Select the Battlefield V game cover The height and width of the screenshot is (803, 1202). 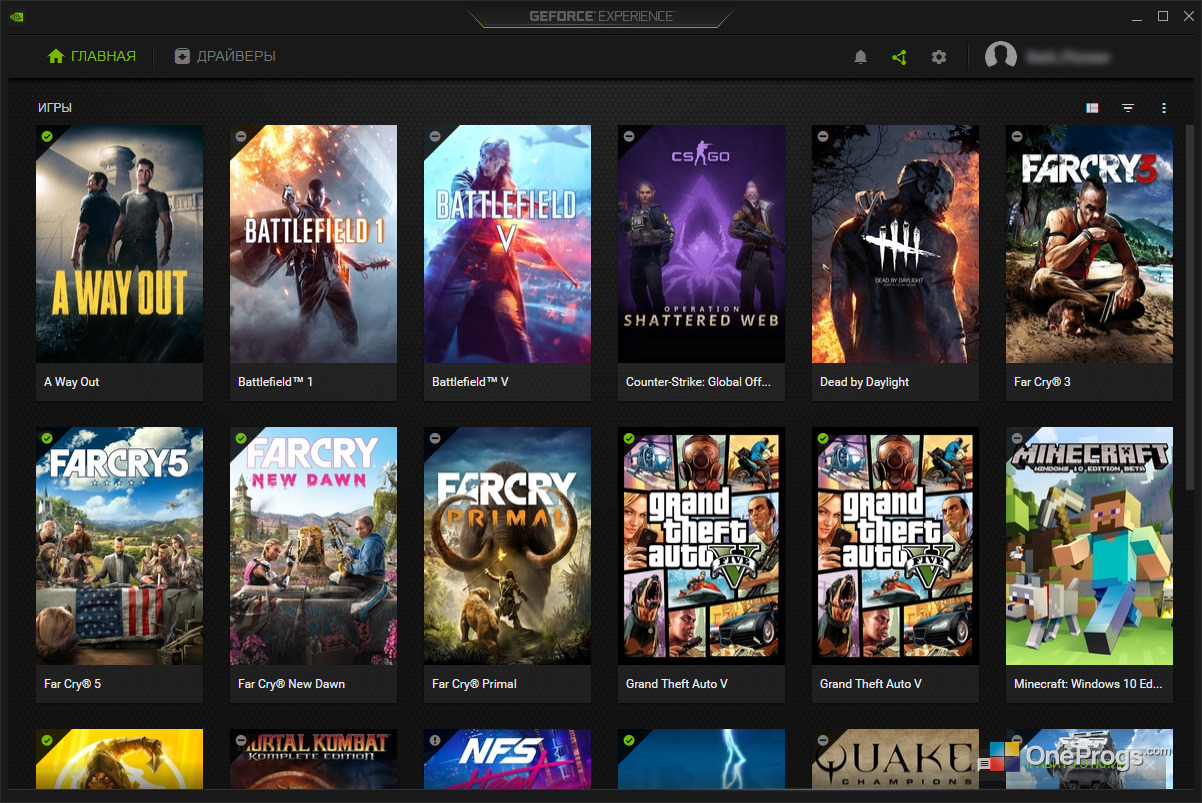(x=507, y=244)
